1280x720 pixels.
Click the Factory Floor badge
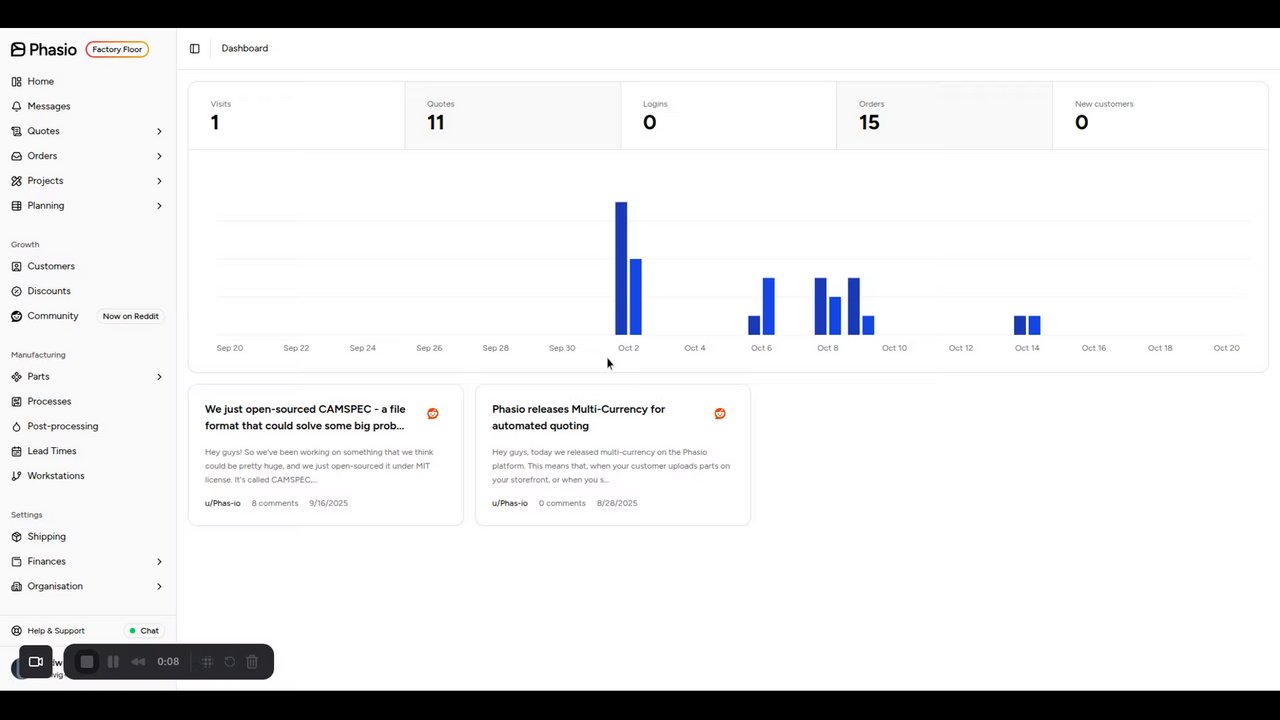117,49
